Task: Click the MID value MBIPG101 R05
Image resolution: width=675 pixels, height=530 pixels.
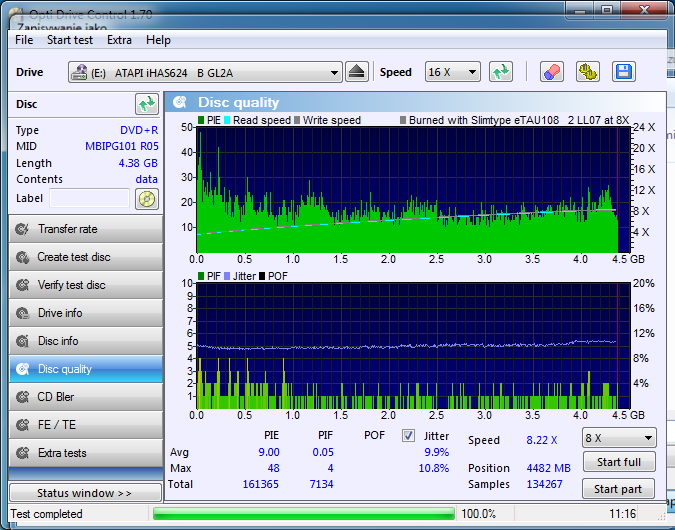Action: click(x=122, y=146)
